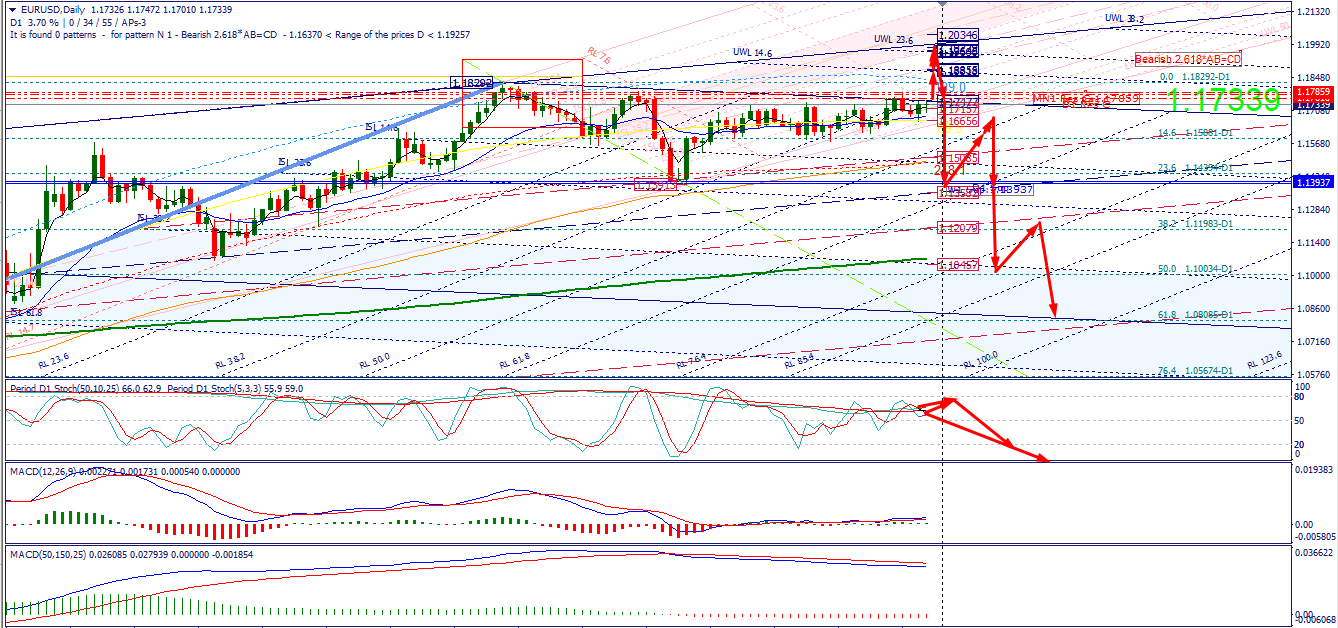Click the 0.019383 value on the MACD scale

1315,469
